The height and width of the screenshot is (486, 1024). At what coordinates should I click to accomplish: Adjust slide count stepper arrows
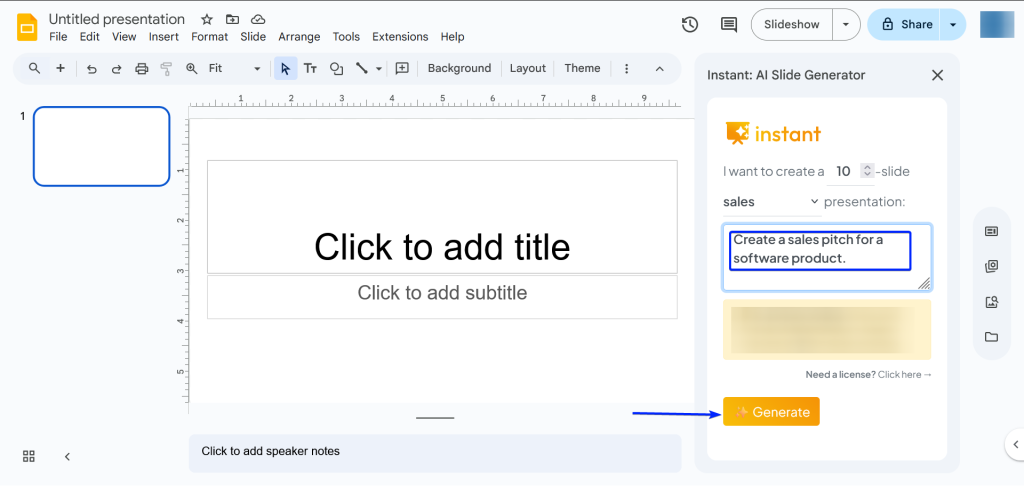[x=867, y=171]
